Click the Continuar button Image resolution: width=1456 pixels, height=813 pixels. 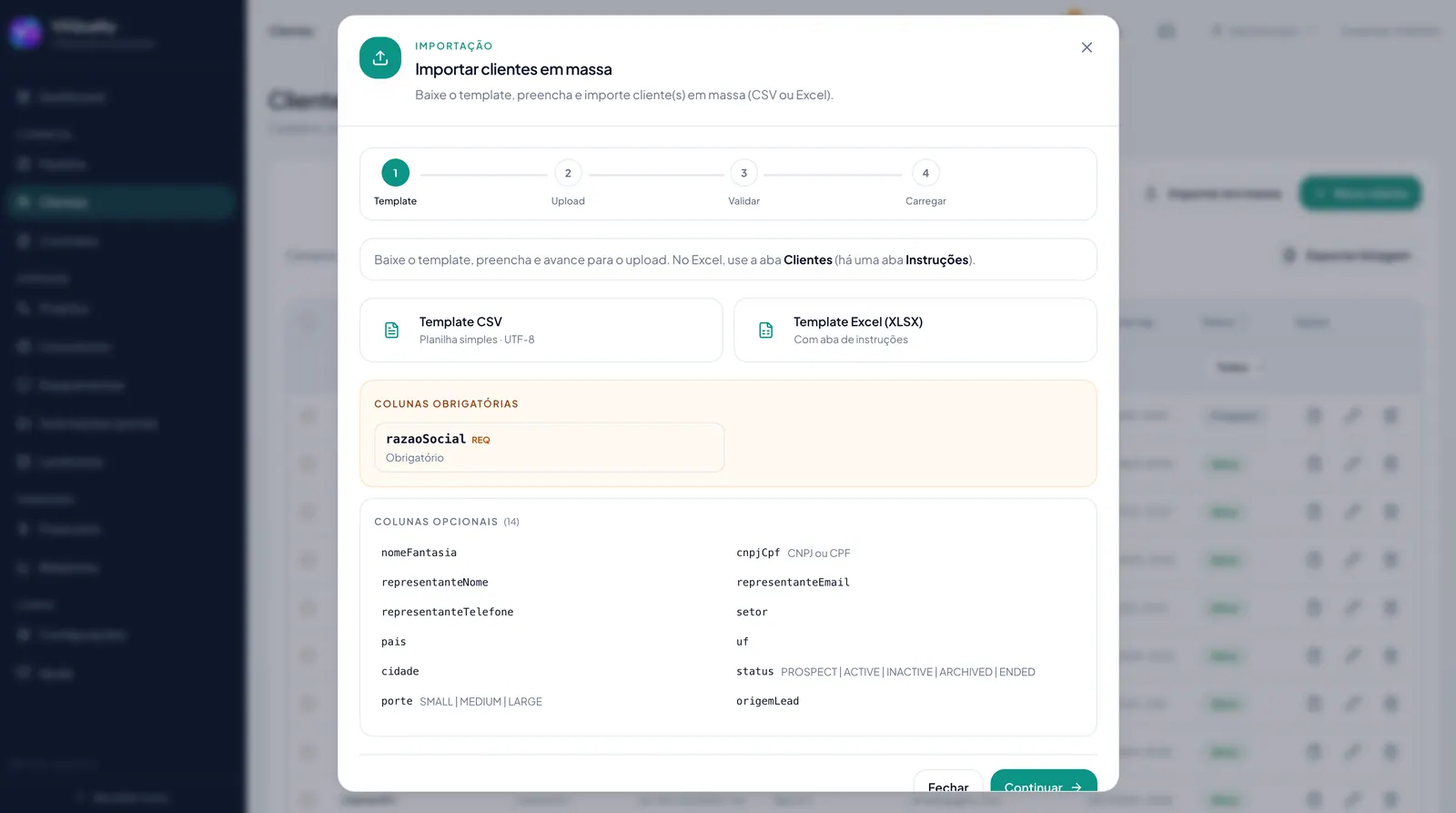(1044, 781)
